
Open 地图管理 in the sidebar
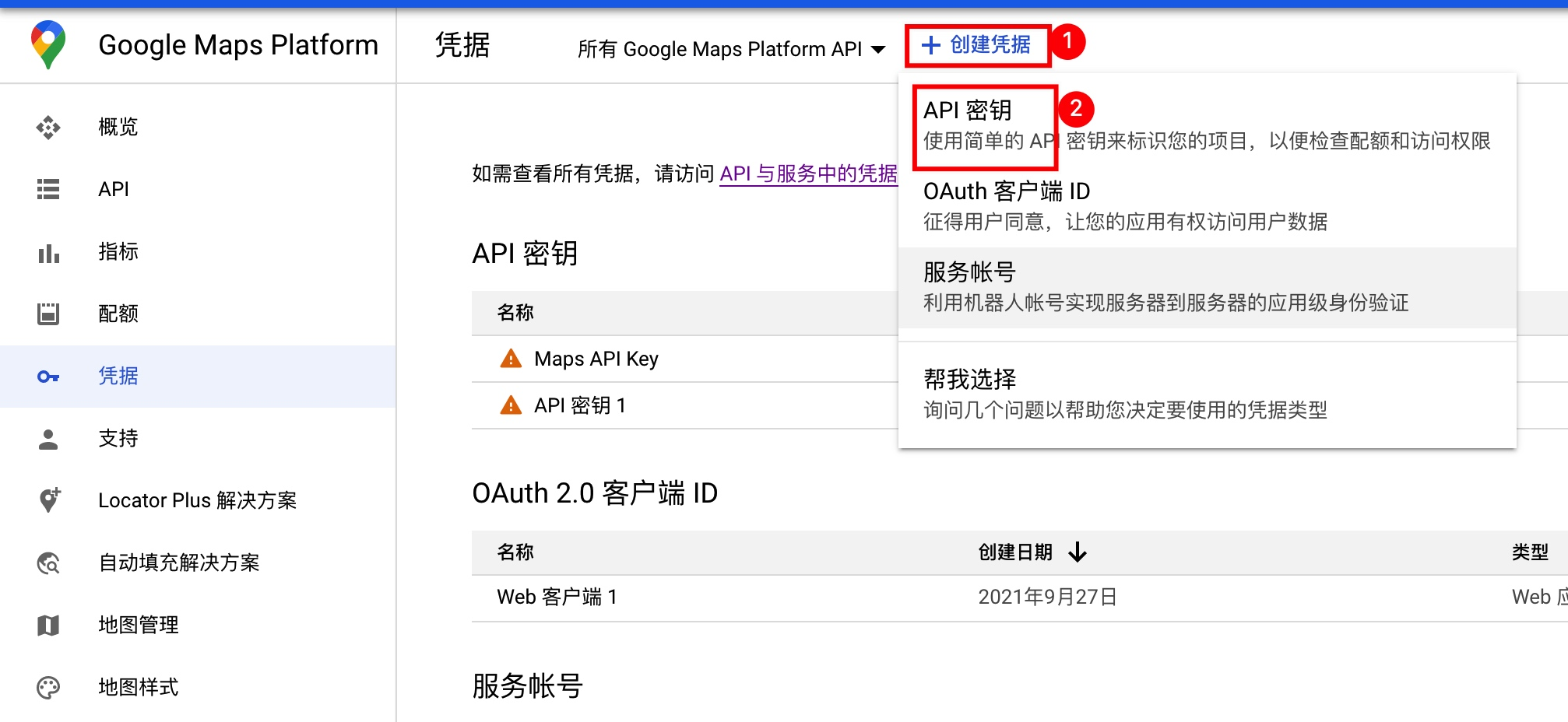[x=198, y=625]
